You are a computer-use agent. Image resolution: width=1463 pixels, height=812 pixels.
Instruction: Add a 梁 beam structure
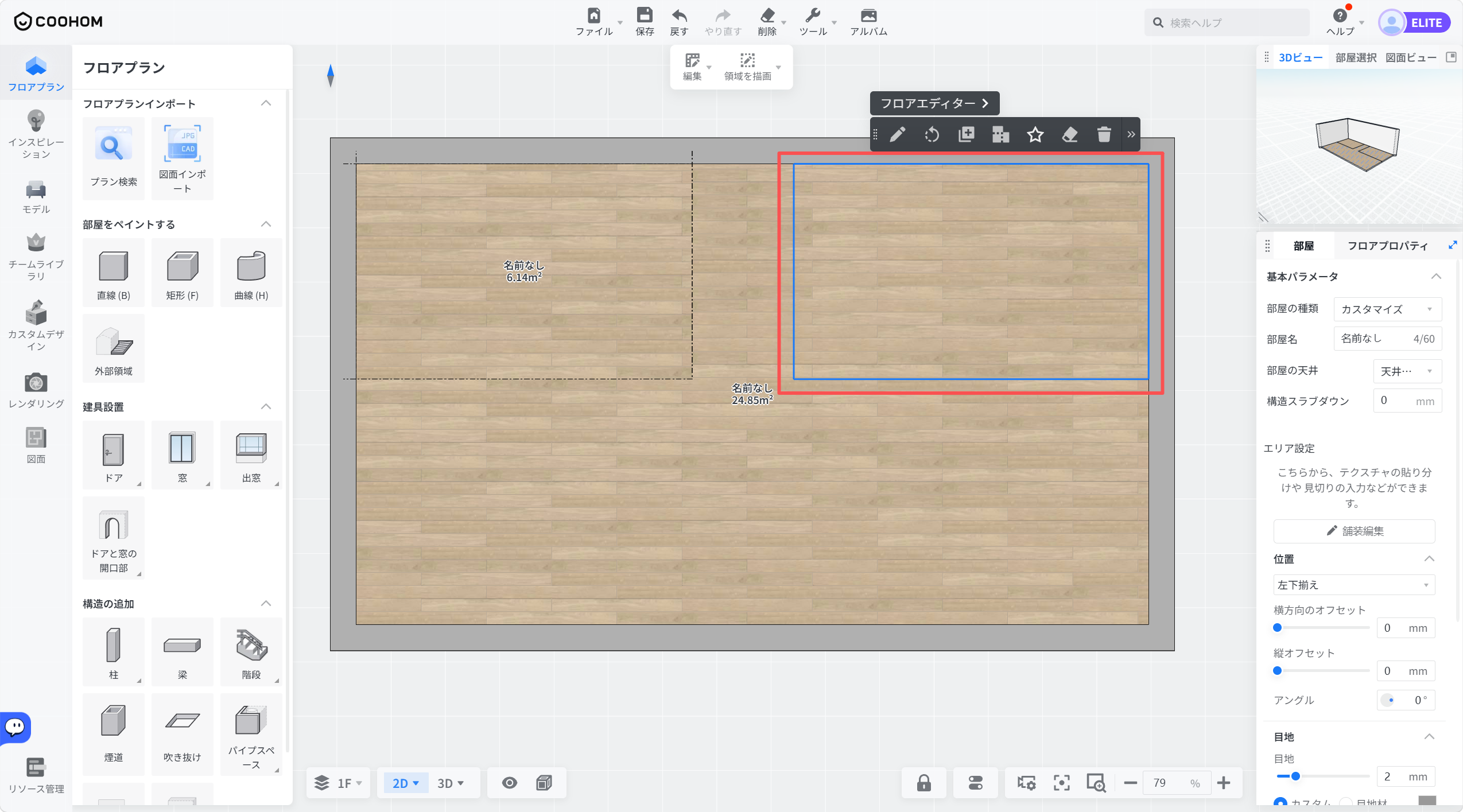[183, 652]
